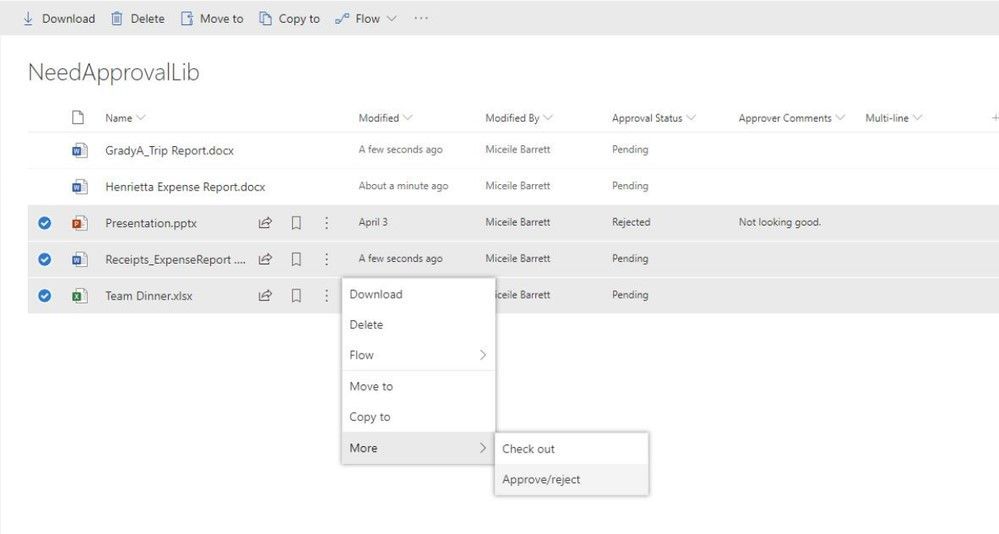Click the Word icon next to GradyA_Trip Report.docx

coord(79,150)
